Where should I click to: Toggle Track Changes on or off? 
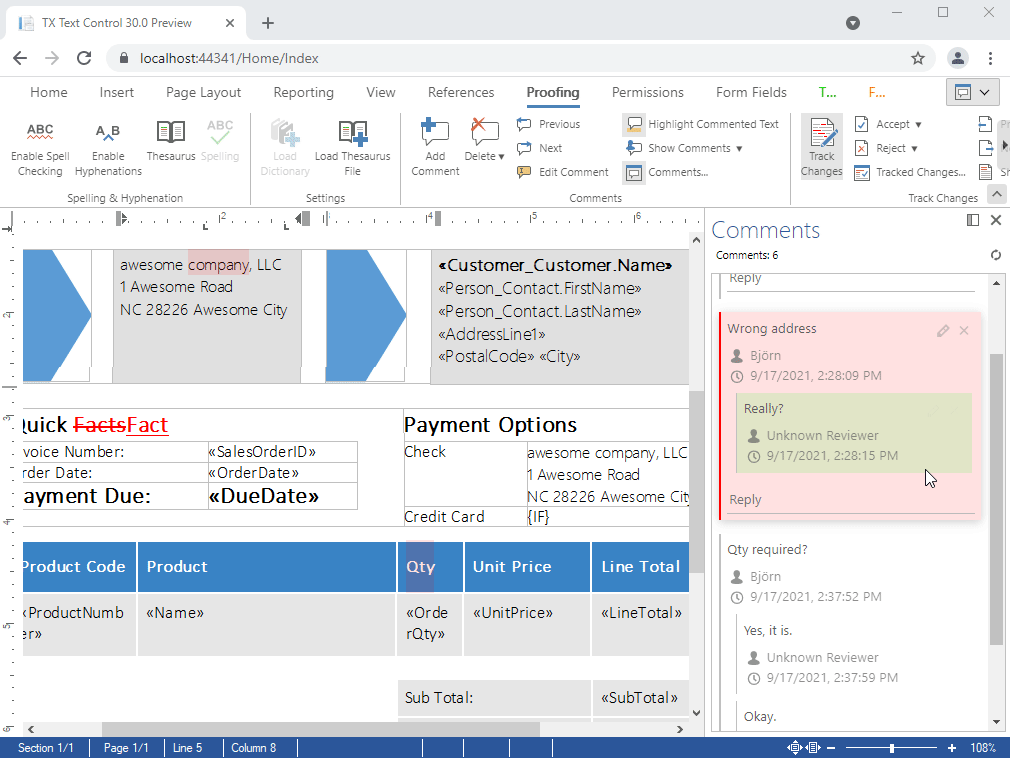[822, 146]
